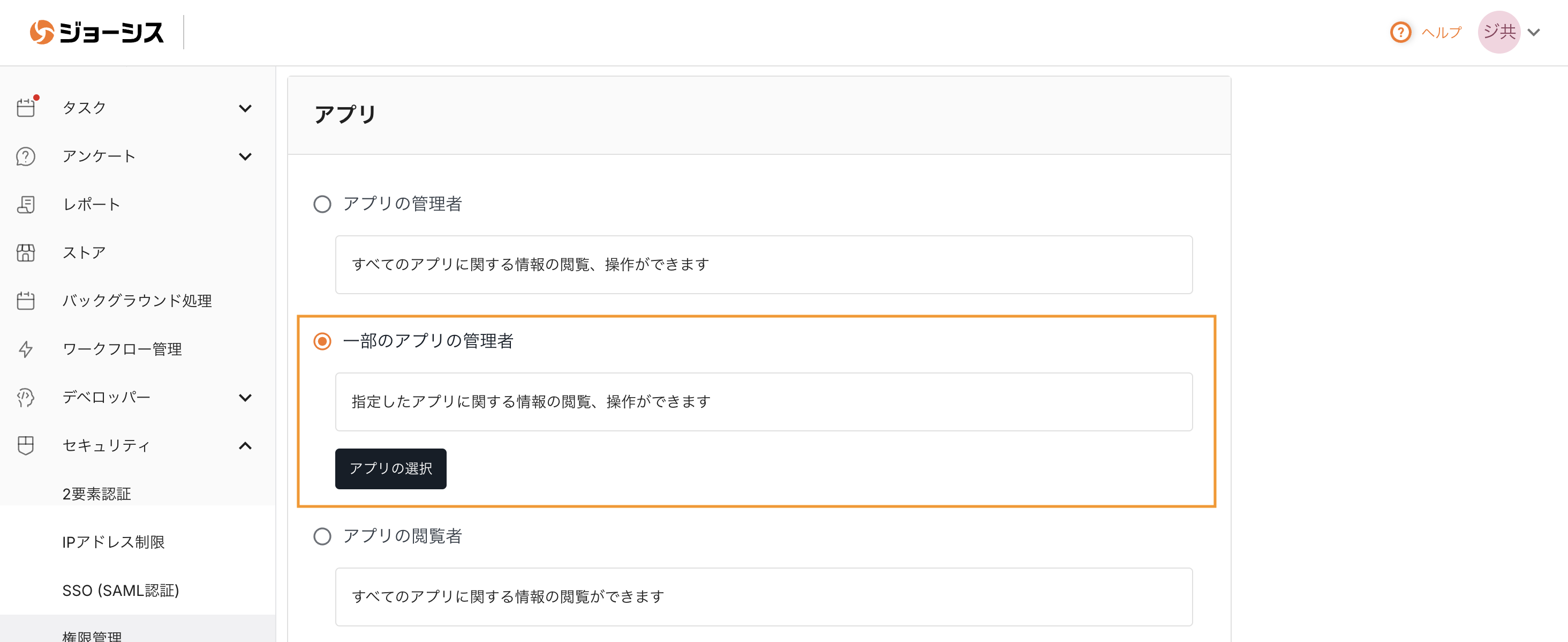Click the Workflow lightning bolt icon
The height and width of the screenshot is (642, 1568).
point(26,349)
